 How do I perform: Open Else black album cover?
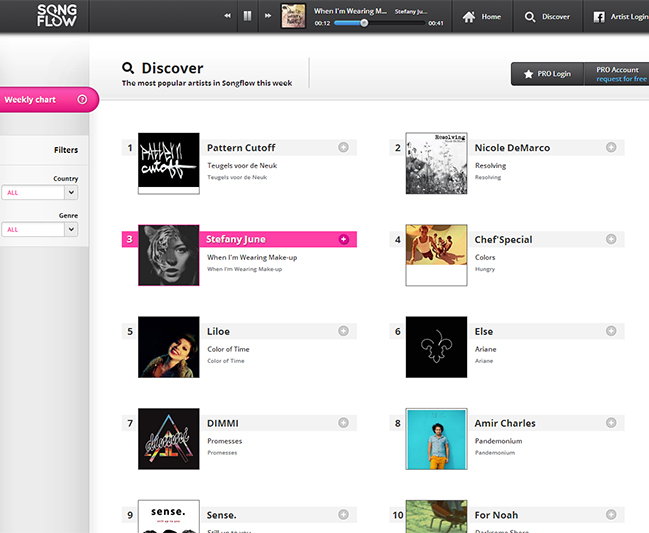437,347
